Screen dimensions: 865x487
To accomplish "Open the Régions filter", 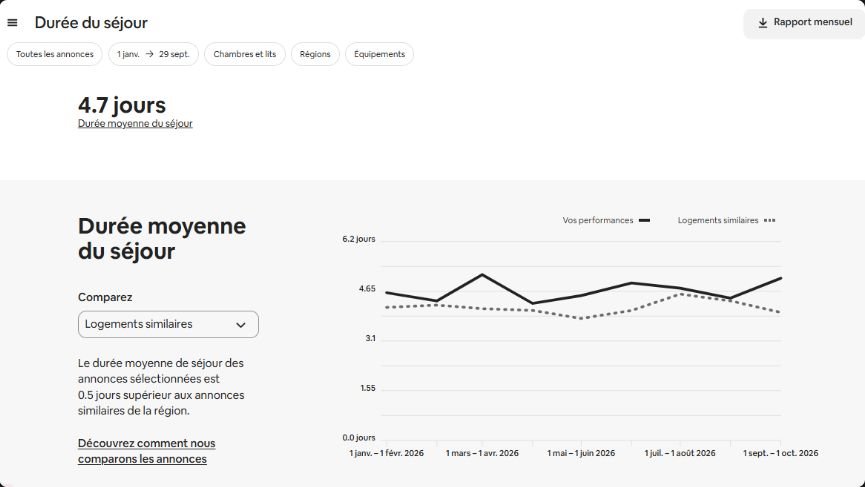I will click(315, 54).
